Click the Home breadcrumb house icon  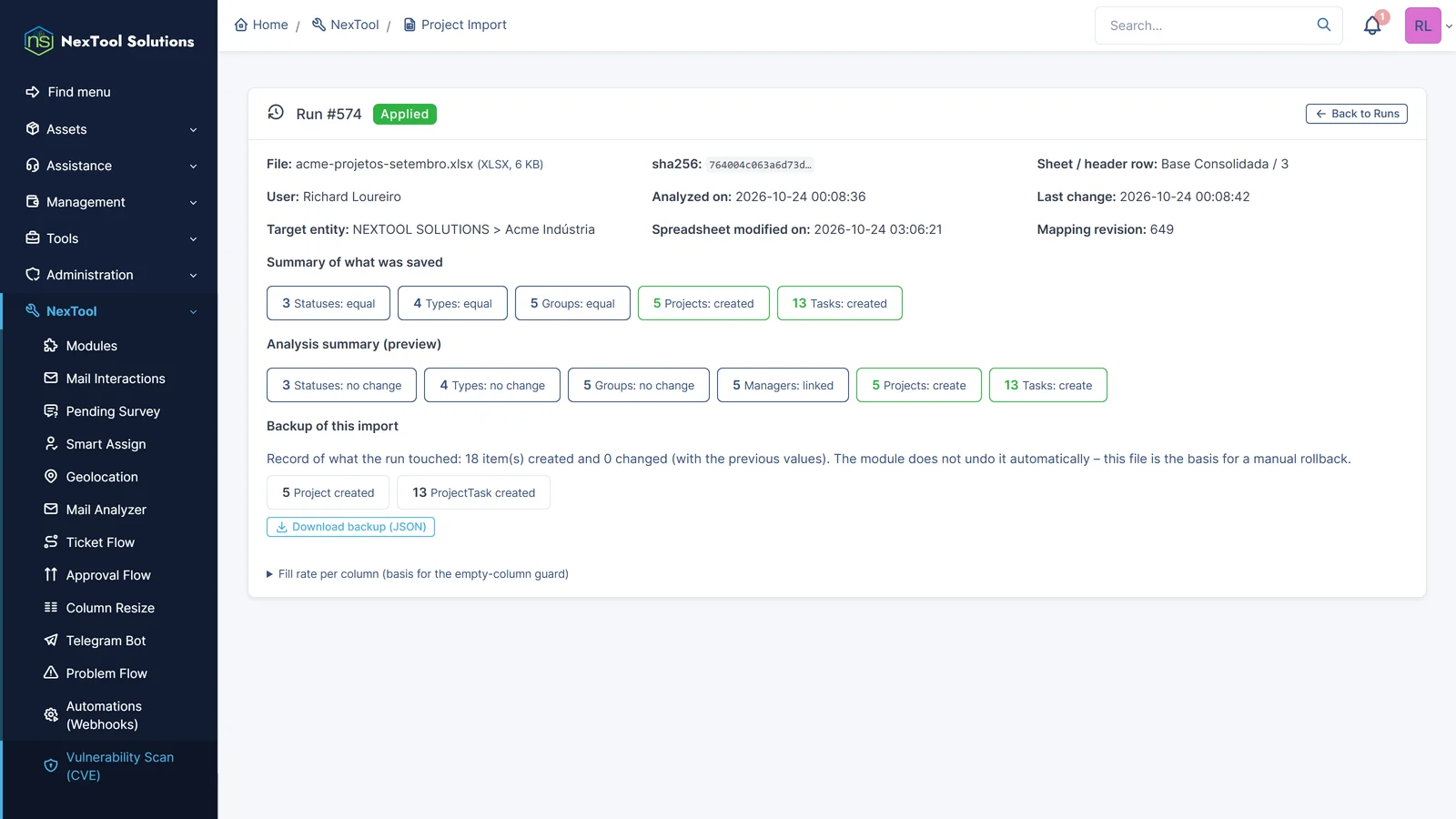pyautogui.click(x=241, y=25)
